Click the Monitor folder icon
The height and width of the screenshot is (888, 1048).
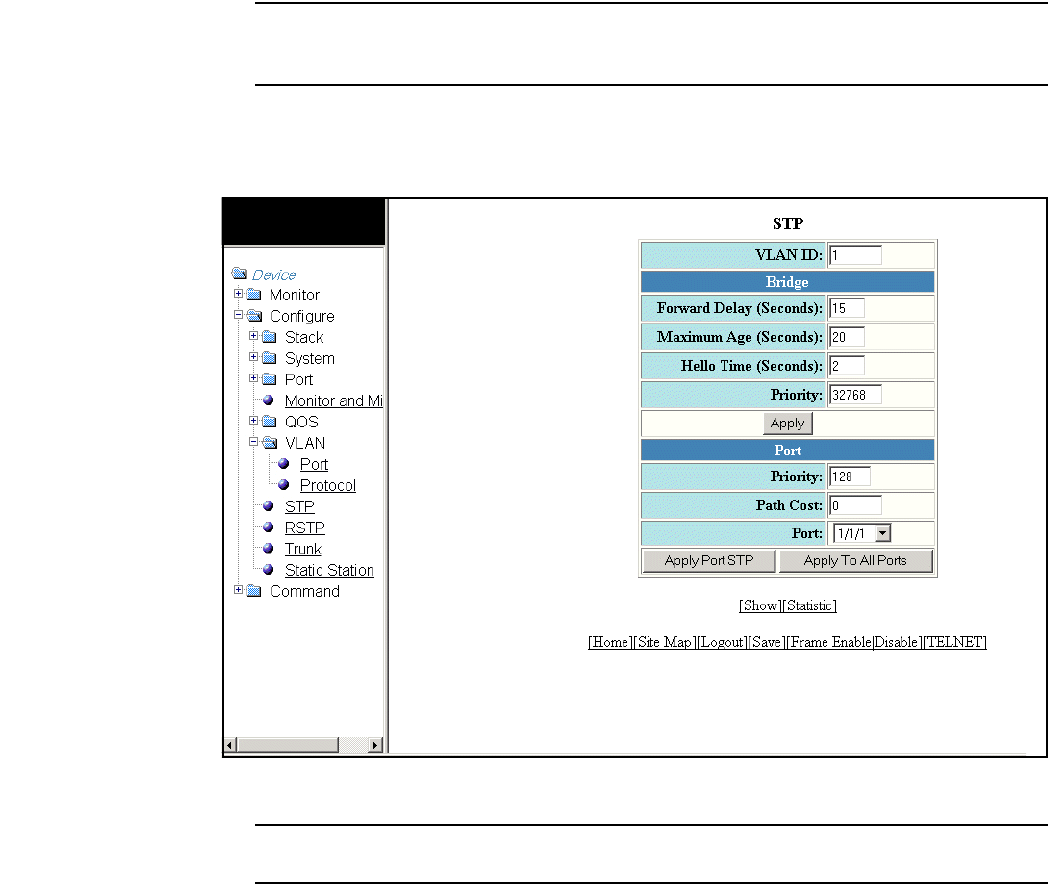(254, 294)
